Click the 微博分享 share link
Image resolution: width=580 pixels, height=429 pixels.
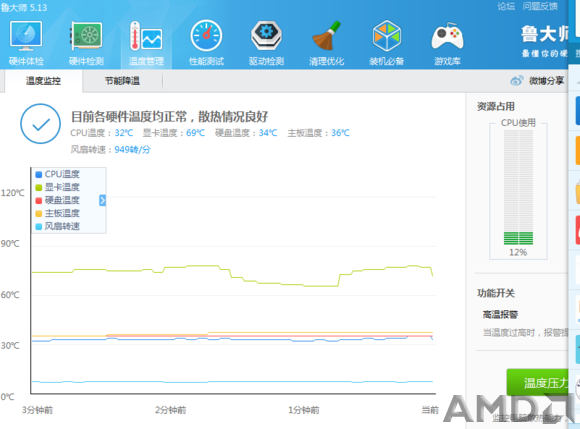tap(537, 81)
